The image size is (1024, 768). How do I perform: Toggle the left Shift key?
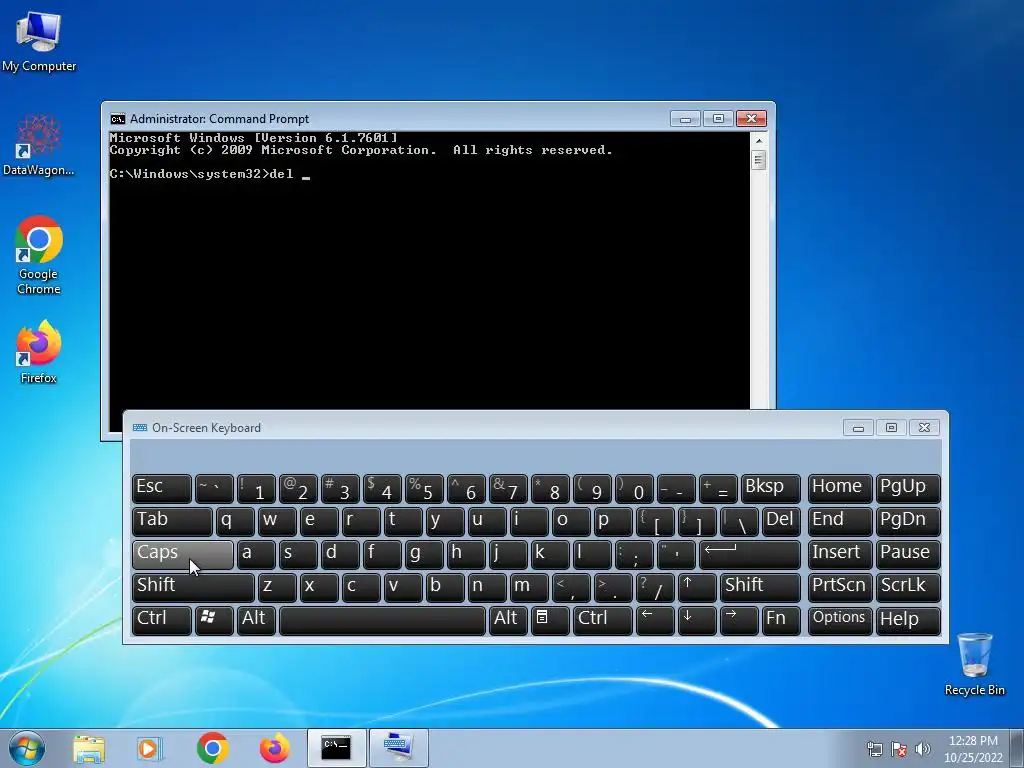(193, 587)
